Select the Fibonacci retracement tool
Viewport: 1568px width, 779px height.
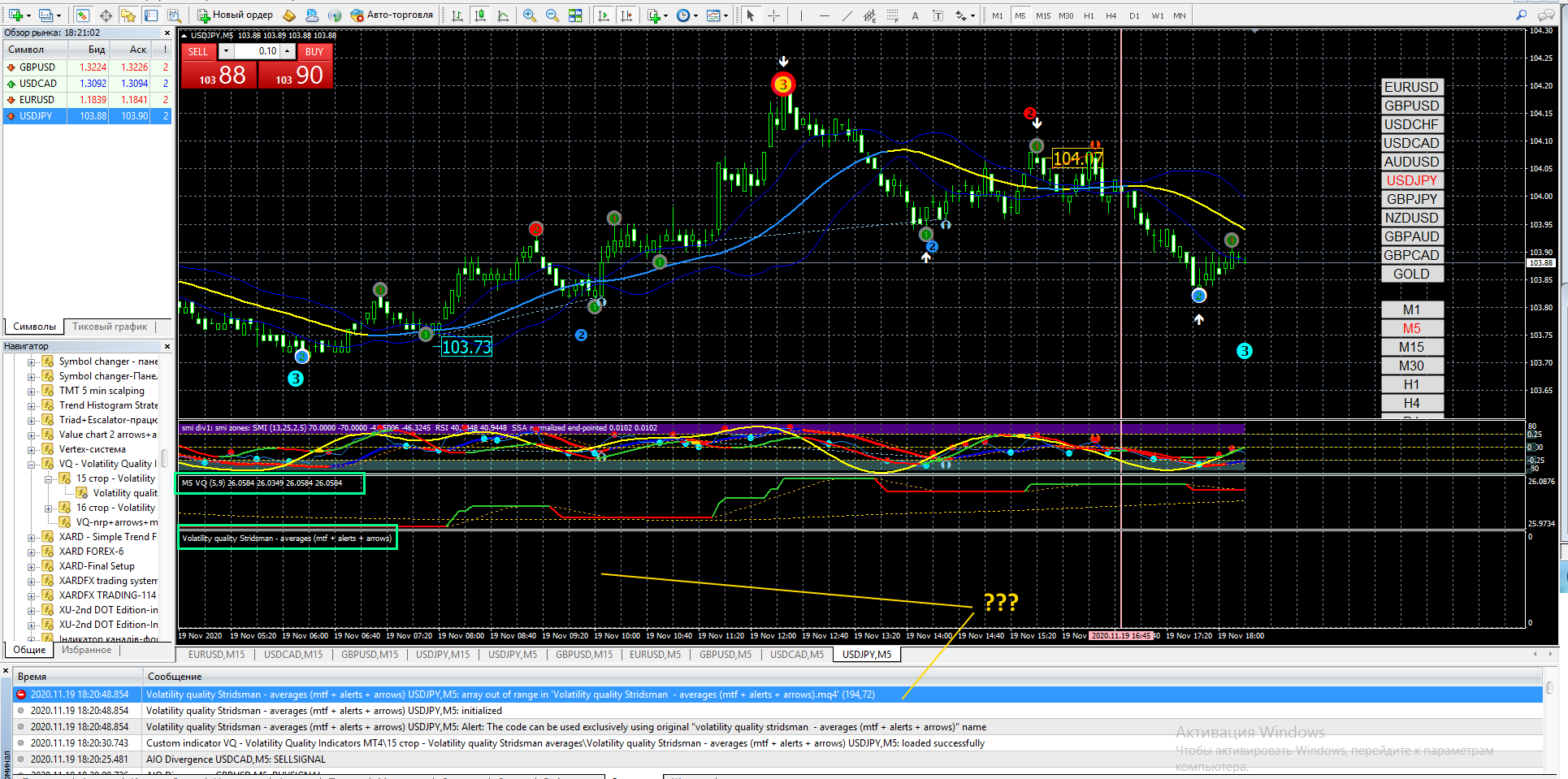(892, 15)
